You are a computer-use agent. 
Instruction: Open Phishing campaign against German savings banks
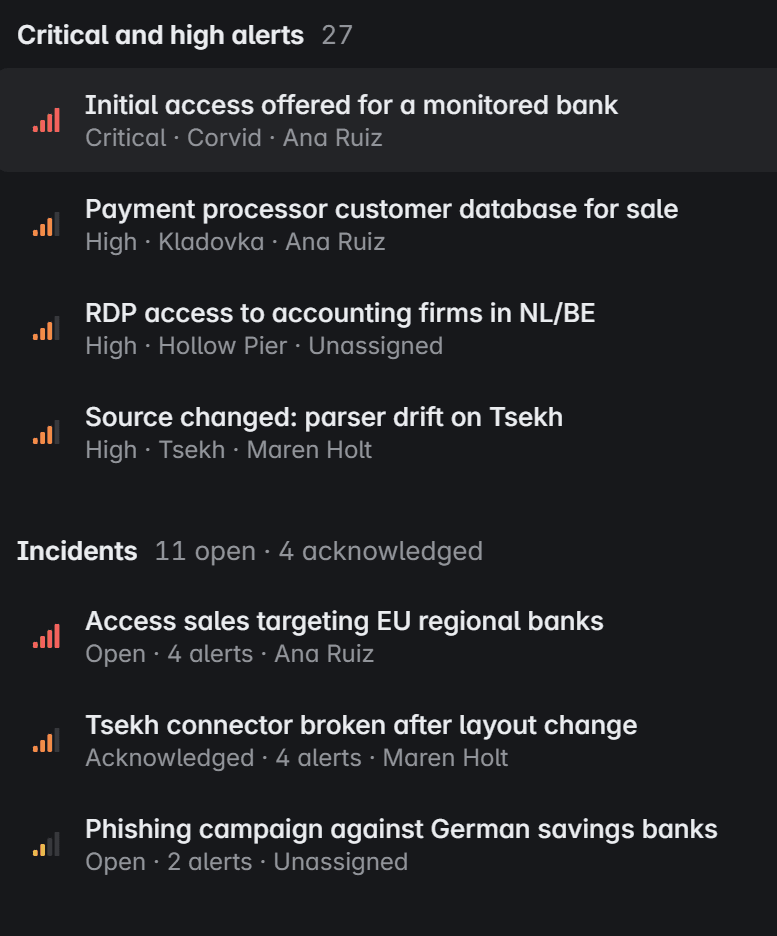pos(388,844)
